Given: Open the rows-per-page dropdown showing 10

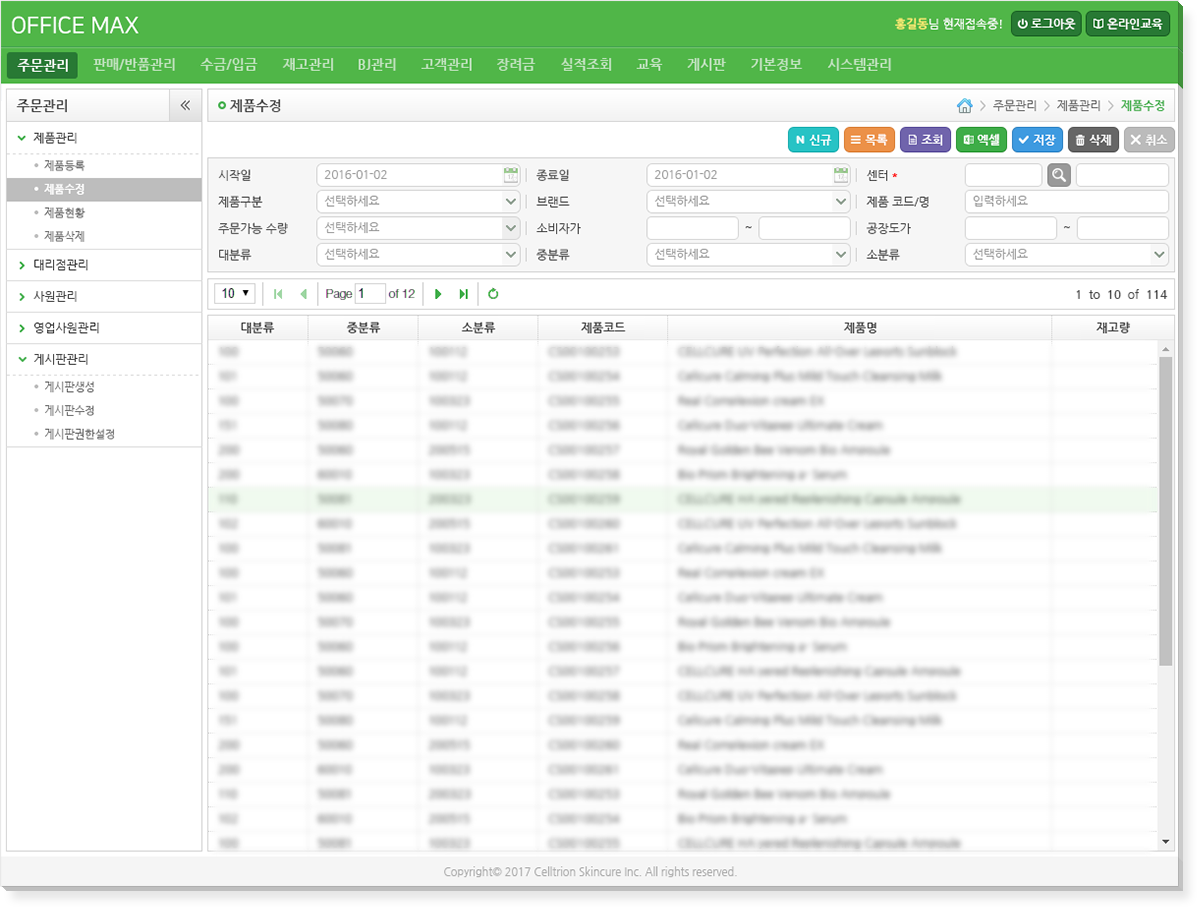Looking at the screenshot, I should (236, 294).
